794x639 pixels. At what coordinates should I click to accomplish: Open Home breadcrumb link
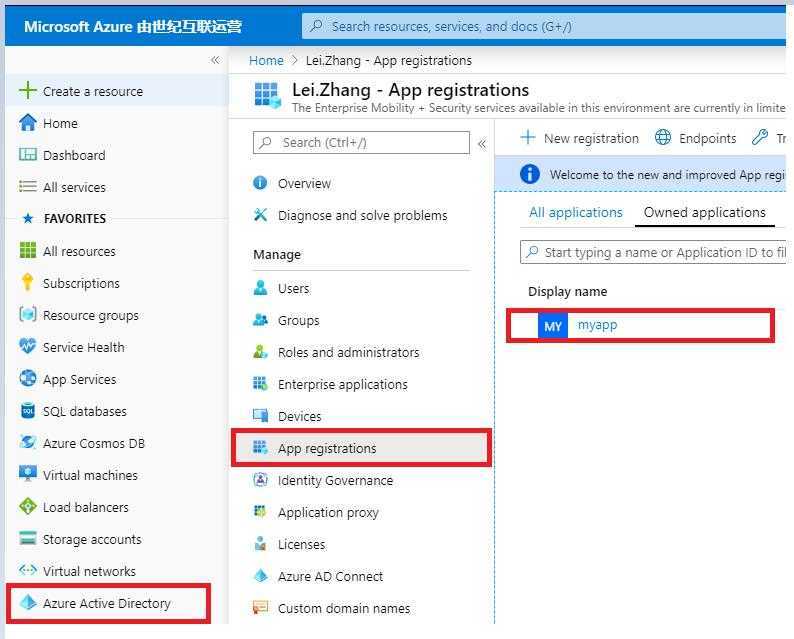[x=266, y=60]
